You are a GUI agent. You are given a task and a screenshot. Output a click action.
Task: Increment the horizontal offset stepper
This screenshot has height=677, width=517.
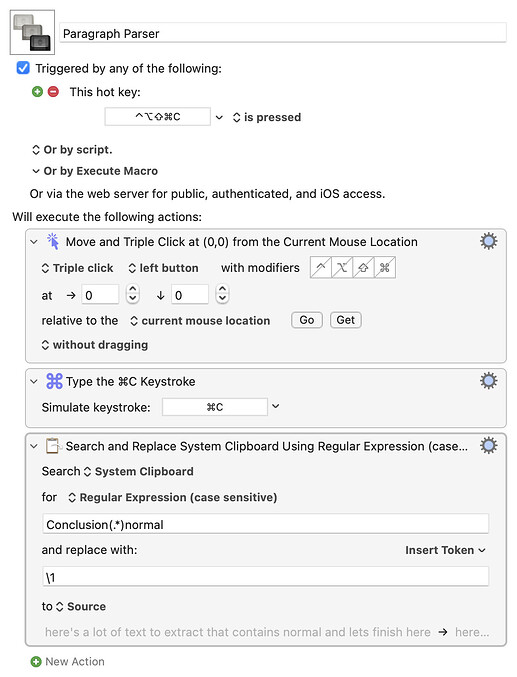[133, 290]
